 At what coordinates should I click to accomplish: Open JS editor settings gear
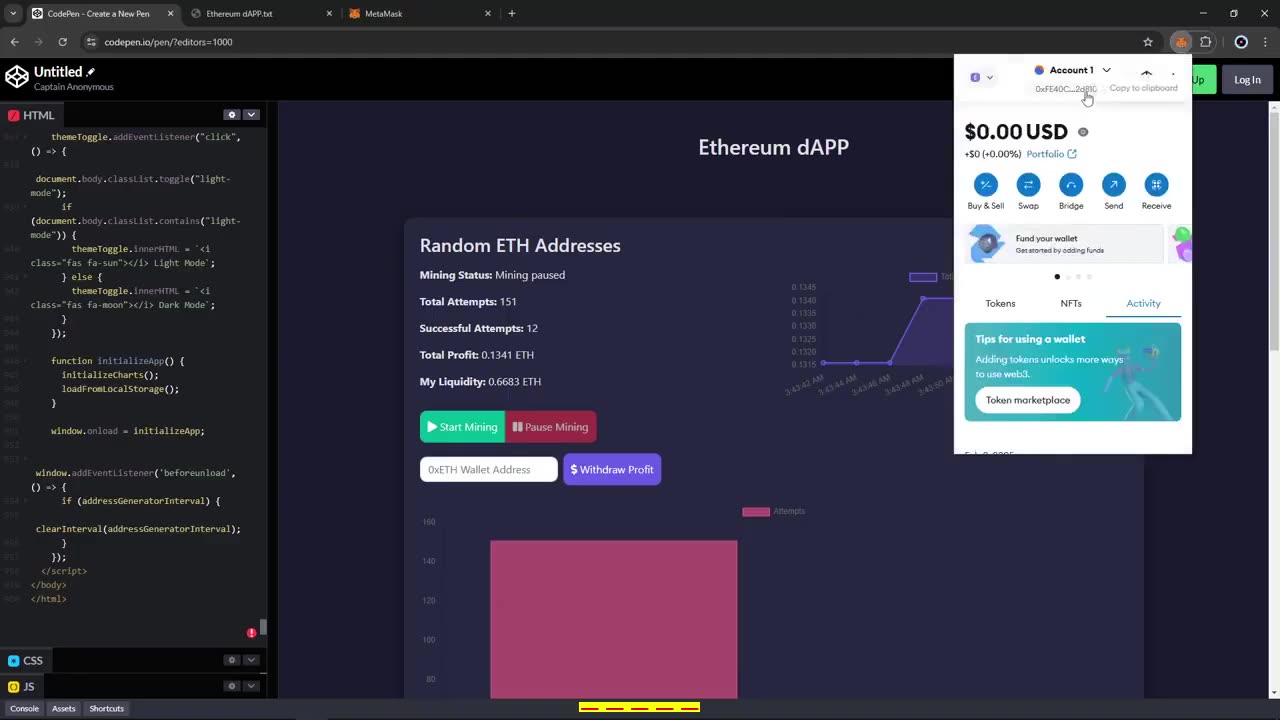(232, 686)
